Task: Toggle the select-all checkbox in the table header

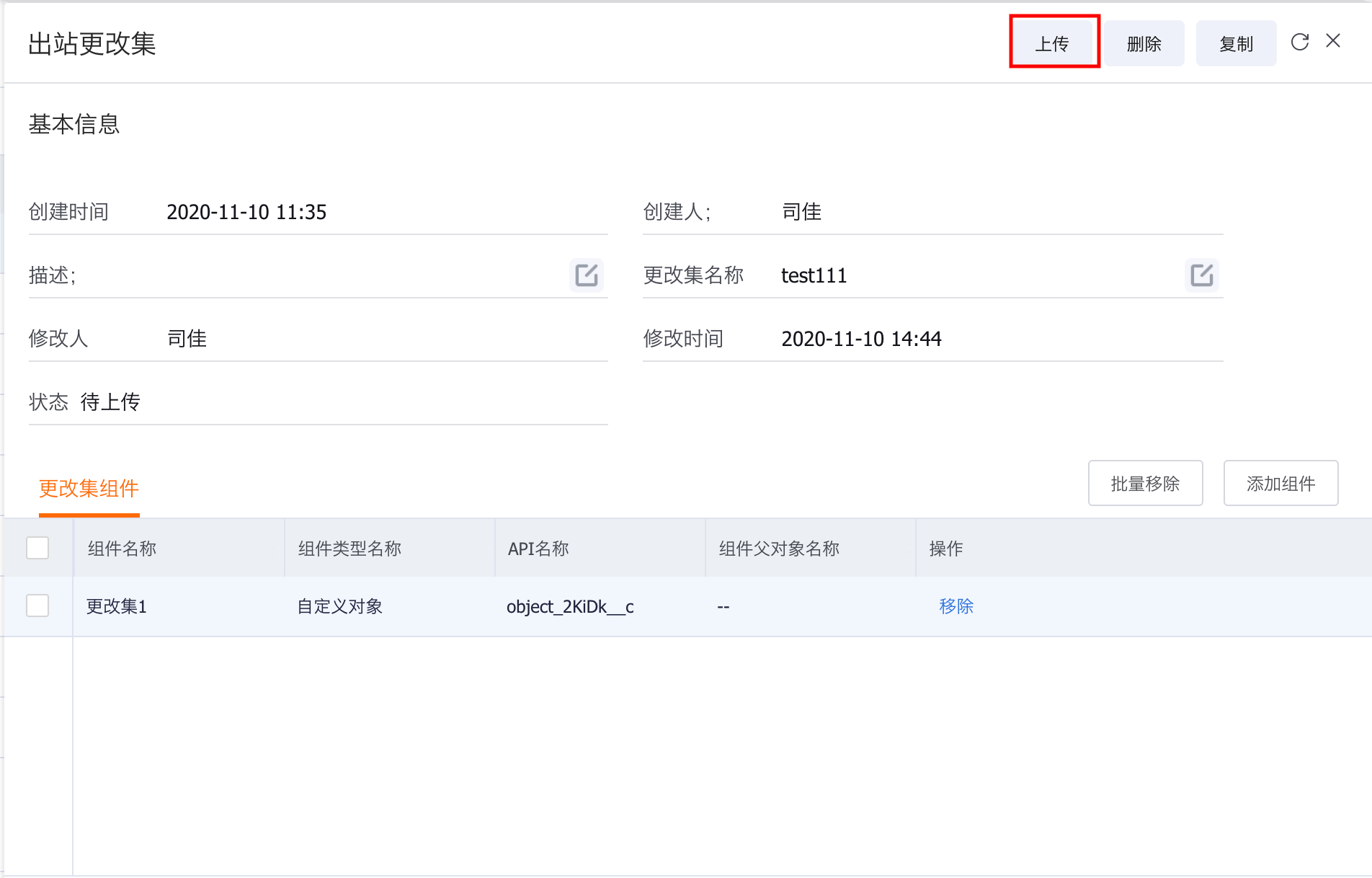Action: (x=37, y=548)
